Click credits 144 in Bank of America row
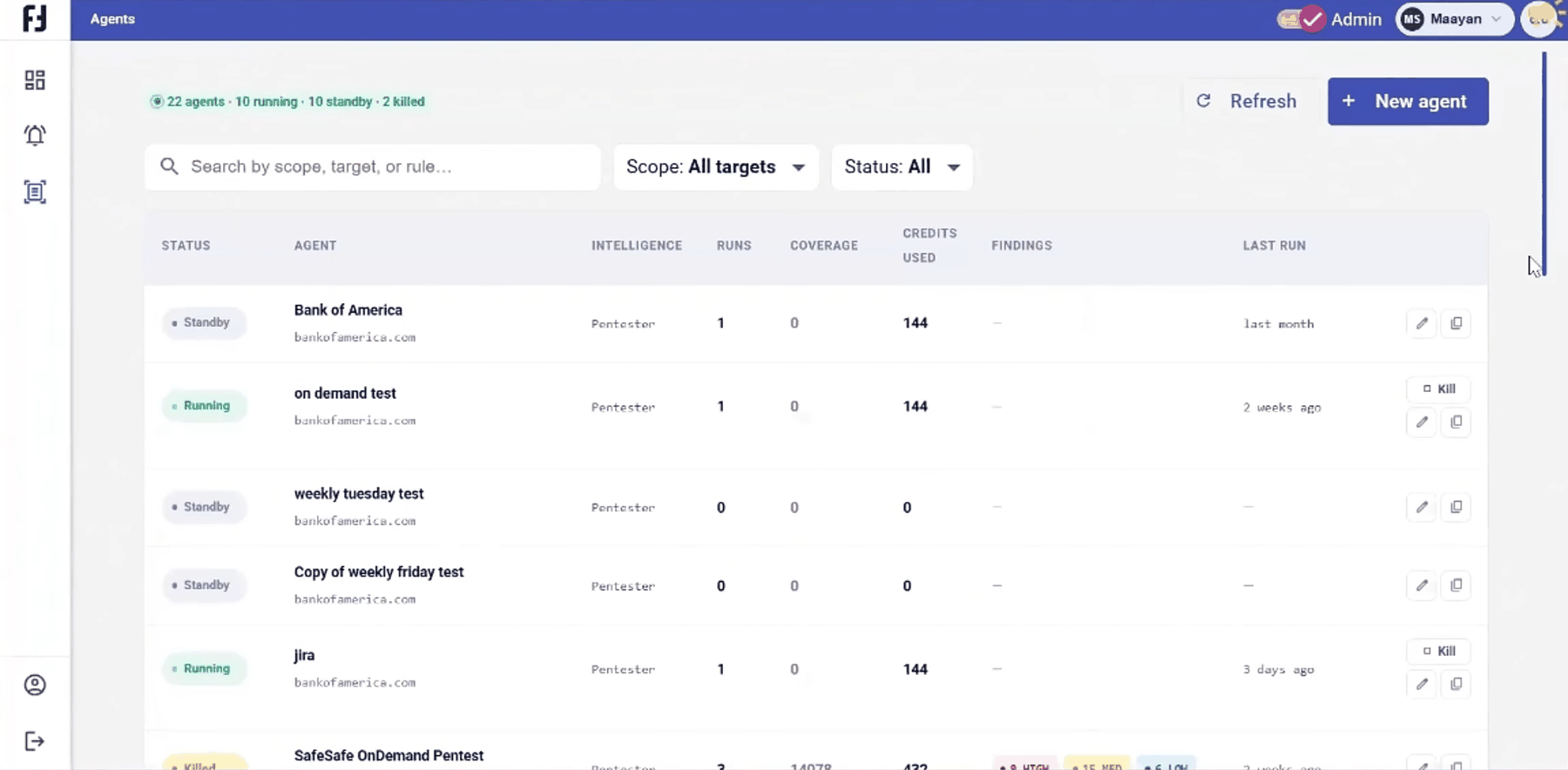1568x770 pixels. 916,323
